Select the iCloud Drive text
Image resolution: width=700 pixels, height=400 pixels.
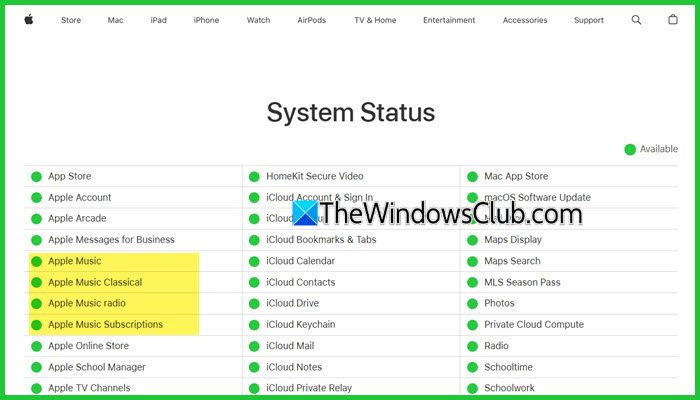click(x=292, y=304)
